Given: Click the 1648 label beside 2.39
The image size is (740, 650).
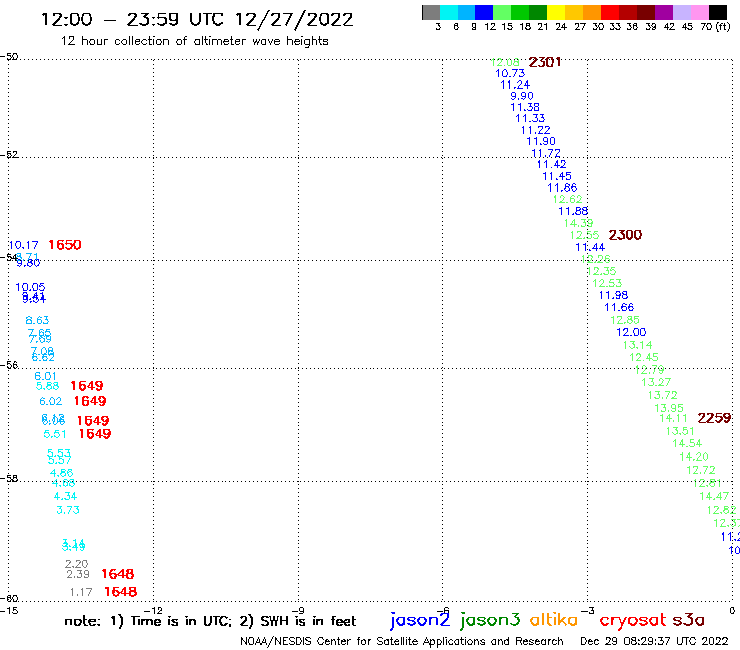Looking at the screenshot, I should pos(118,574).
